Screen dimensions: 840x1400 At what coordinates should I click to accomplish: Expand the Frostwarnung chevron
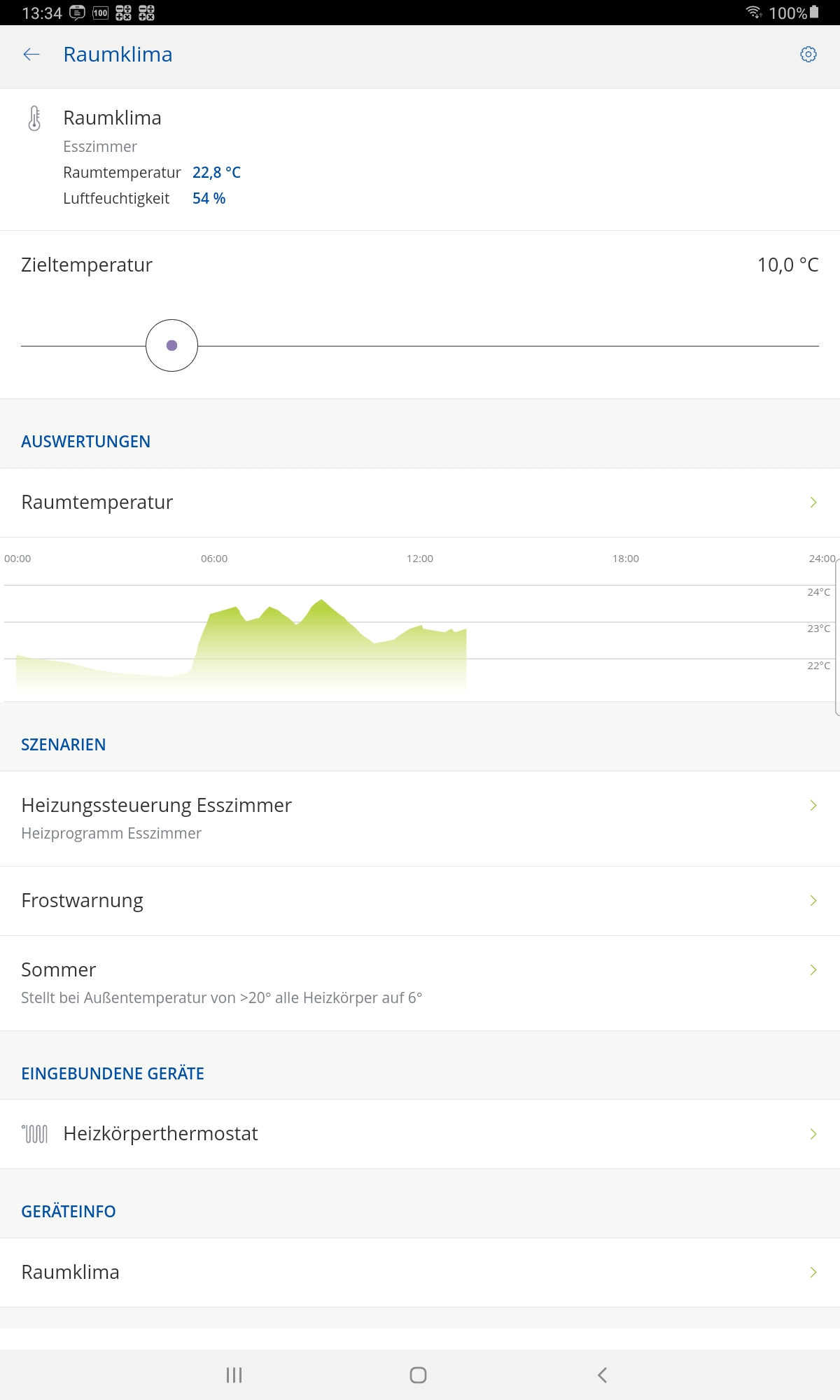(x=813, y=900)
